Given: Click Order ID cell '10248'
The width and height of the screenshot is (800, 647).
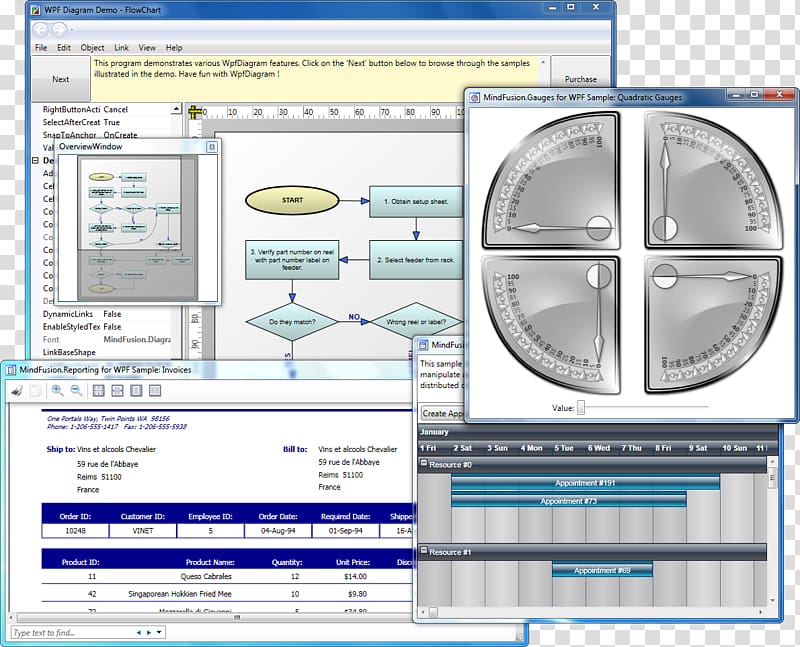Looking at the screenshot, I should pos(76,531).
